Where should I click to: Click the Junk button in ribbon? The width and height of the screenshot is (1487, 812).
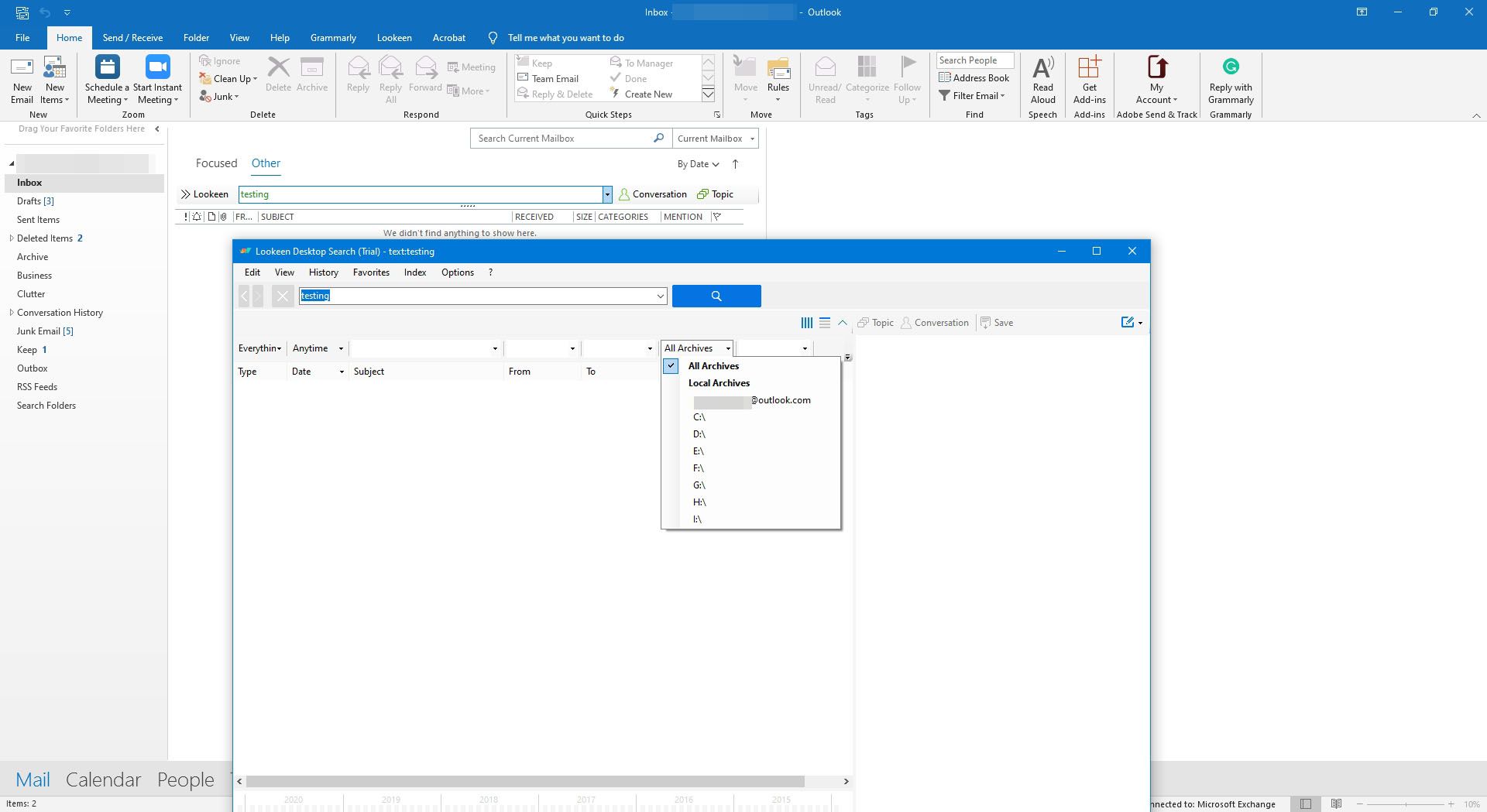[219, 96]
